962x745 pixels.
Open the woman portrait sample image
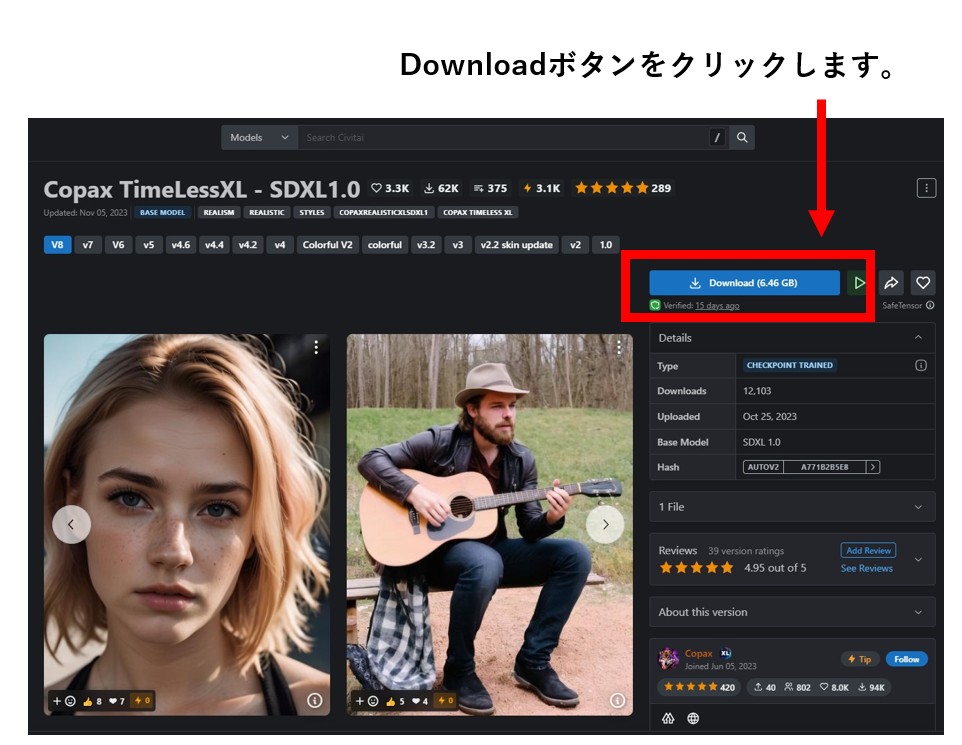click(187, 525)
